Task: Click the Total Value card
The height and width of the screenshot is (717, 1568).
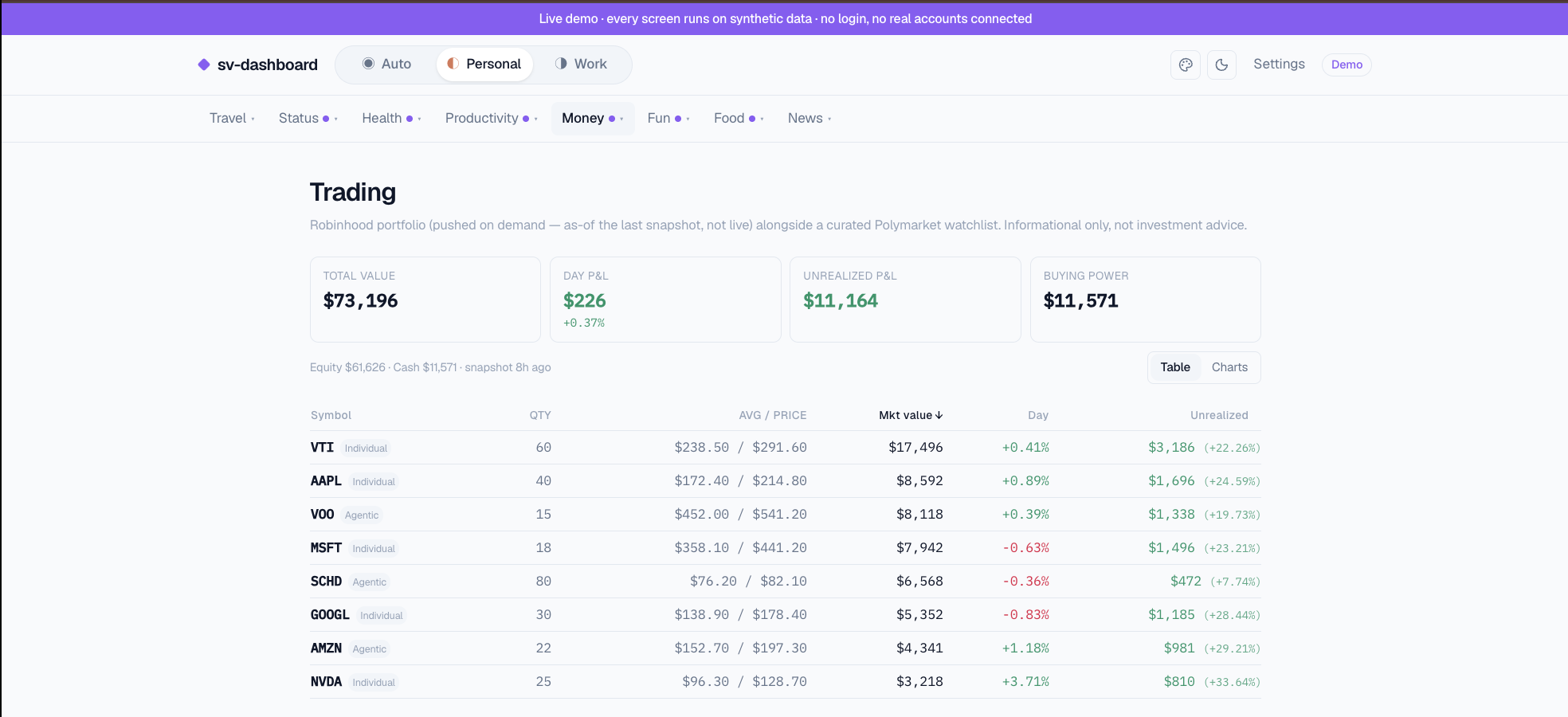Action: (425, 300)
